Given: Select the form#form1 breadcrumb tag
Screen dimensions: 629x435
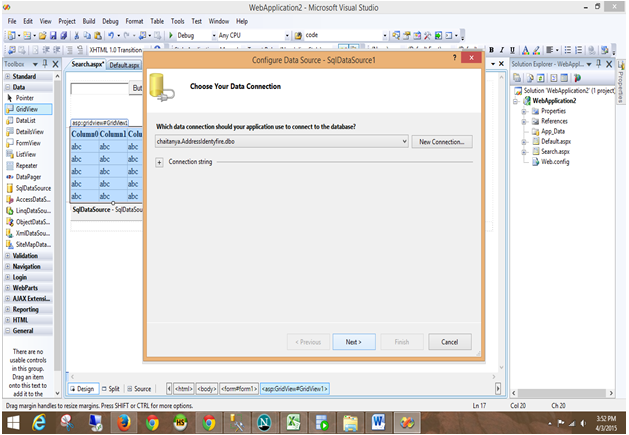Looking at the screenshot, I should [239, 388].
